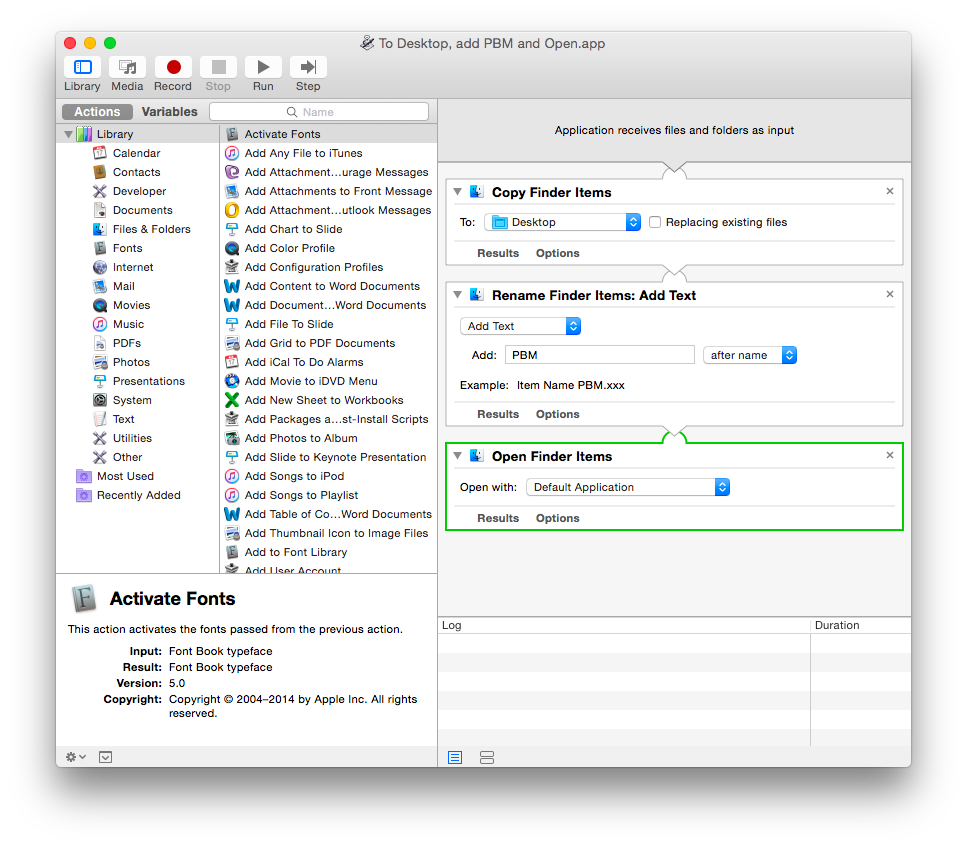The width and height of the screenshot is (967, 847).
Task: Open the Movies category
Action: 131,305
